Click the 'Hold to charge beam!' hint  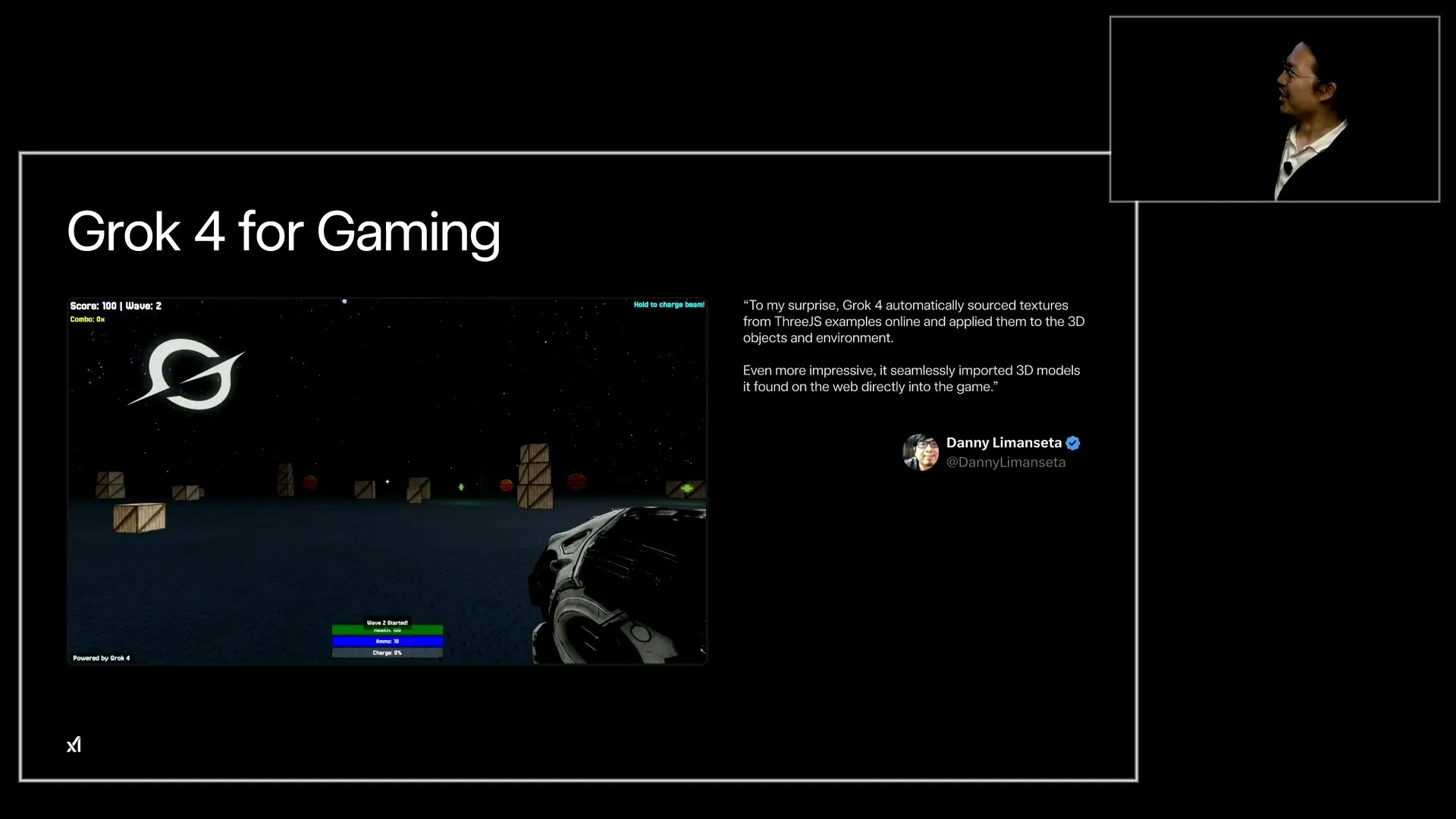[669, 305]
